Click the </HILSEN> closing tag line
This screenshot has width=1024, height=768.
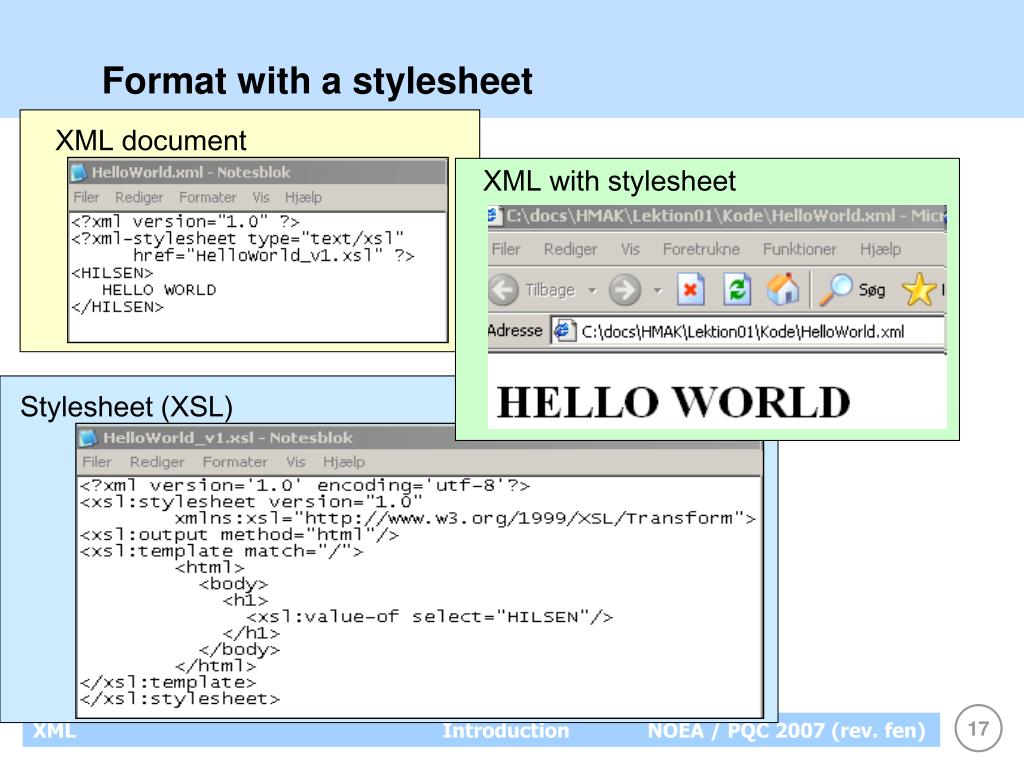click(x=117, y=306)
